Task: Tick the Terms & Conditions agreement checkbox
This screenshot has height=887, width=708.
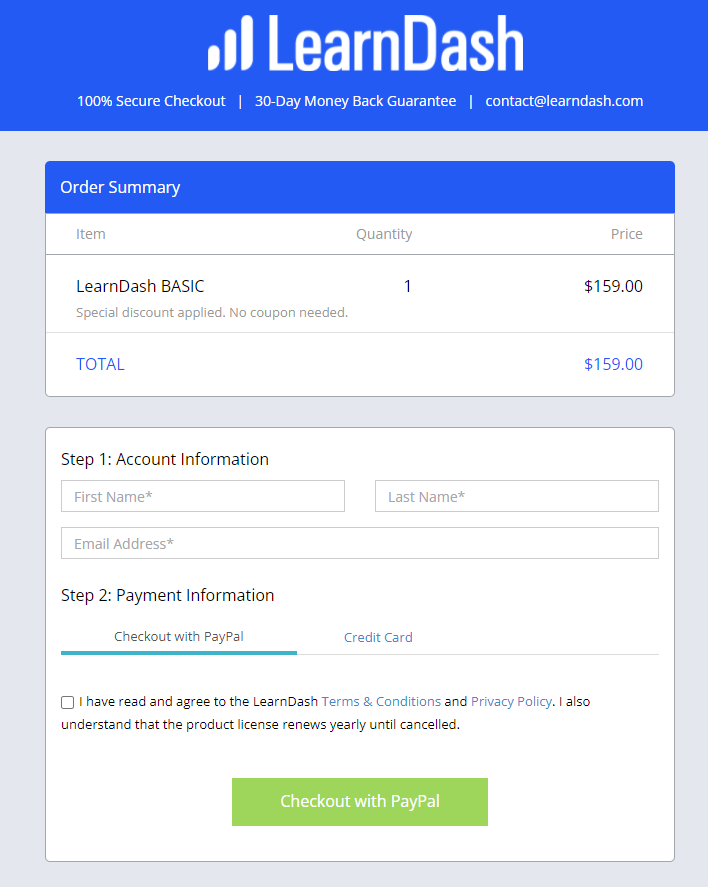Action: coord(67,702)
